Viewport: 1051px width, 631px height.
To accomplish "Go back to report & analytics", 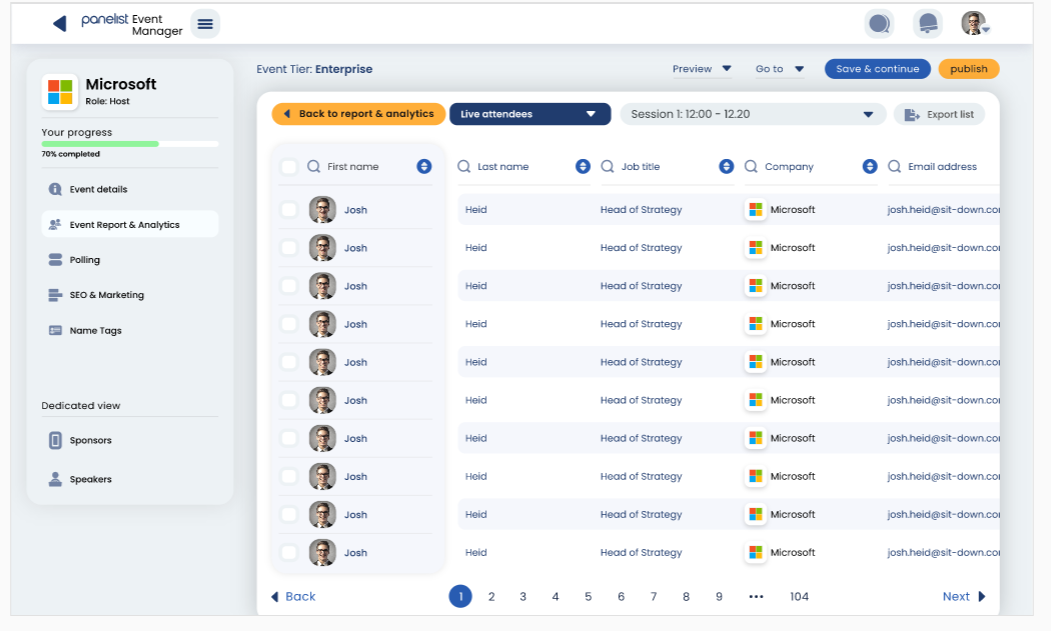I will pos(359,114).
